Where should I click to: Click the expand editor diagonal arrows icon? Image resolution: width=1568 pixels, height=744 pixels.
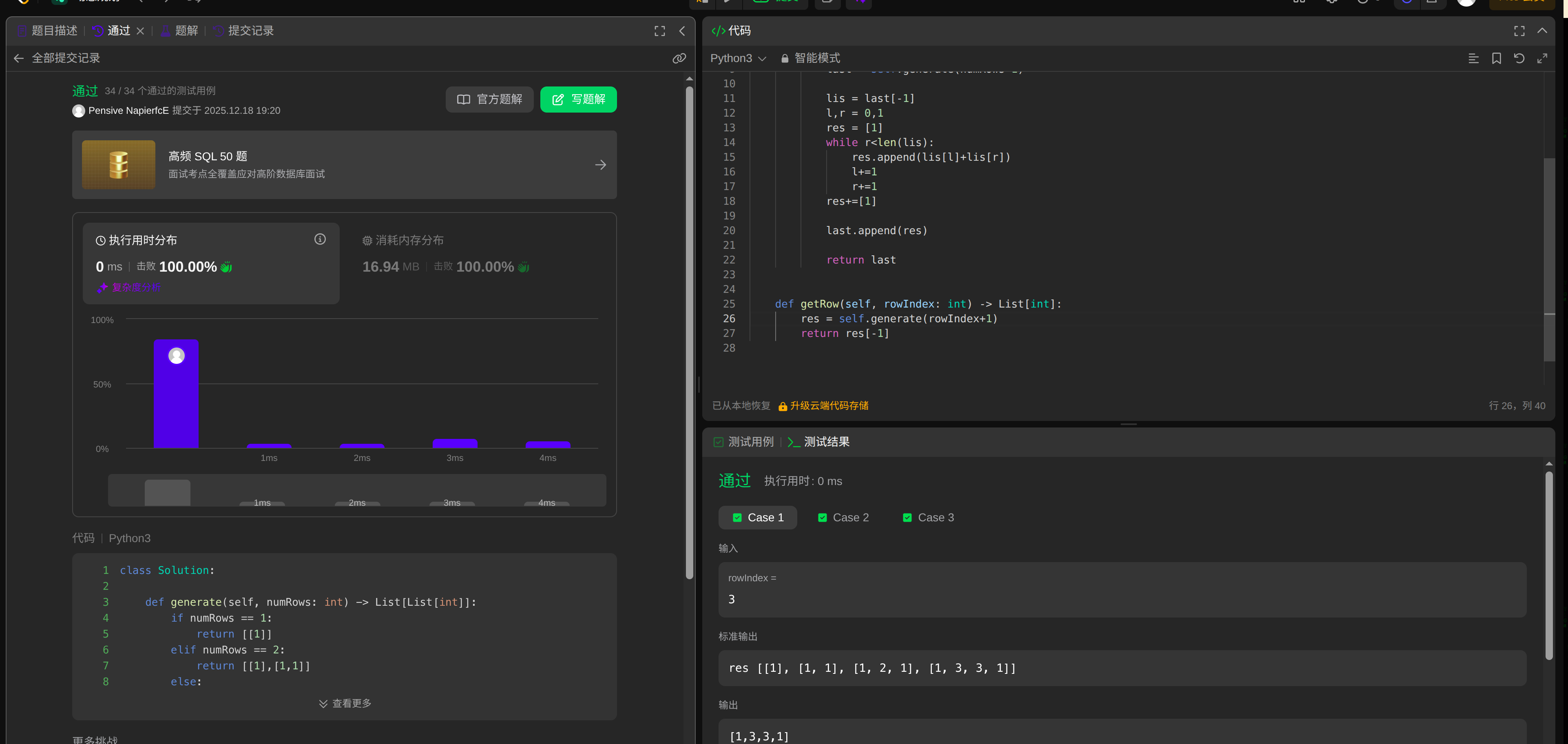[x=1542, y=58]
